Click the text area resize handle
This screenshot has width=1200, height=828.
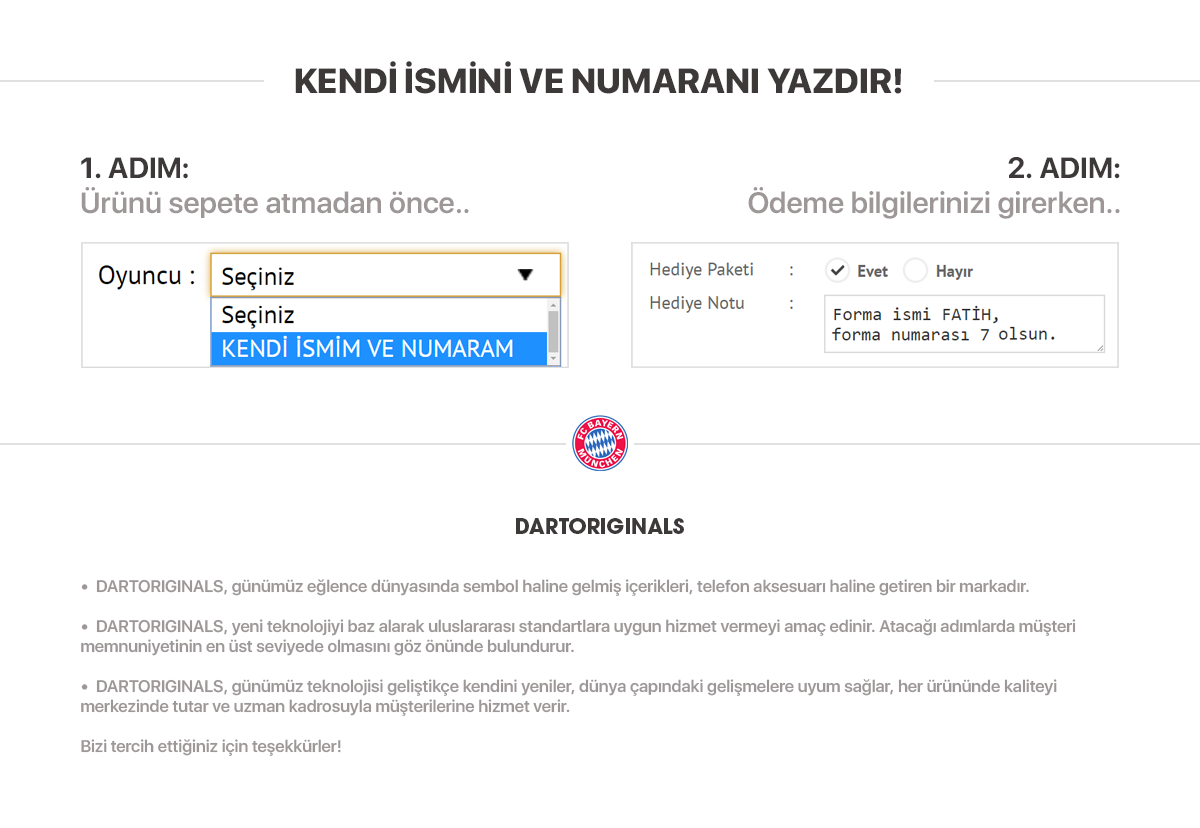pos(1099,347)
